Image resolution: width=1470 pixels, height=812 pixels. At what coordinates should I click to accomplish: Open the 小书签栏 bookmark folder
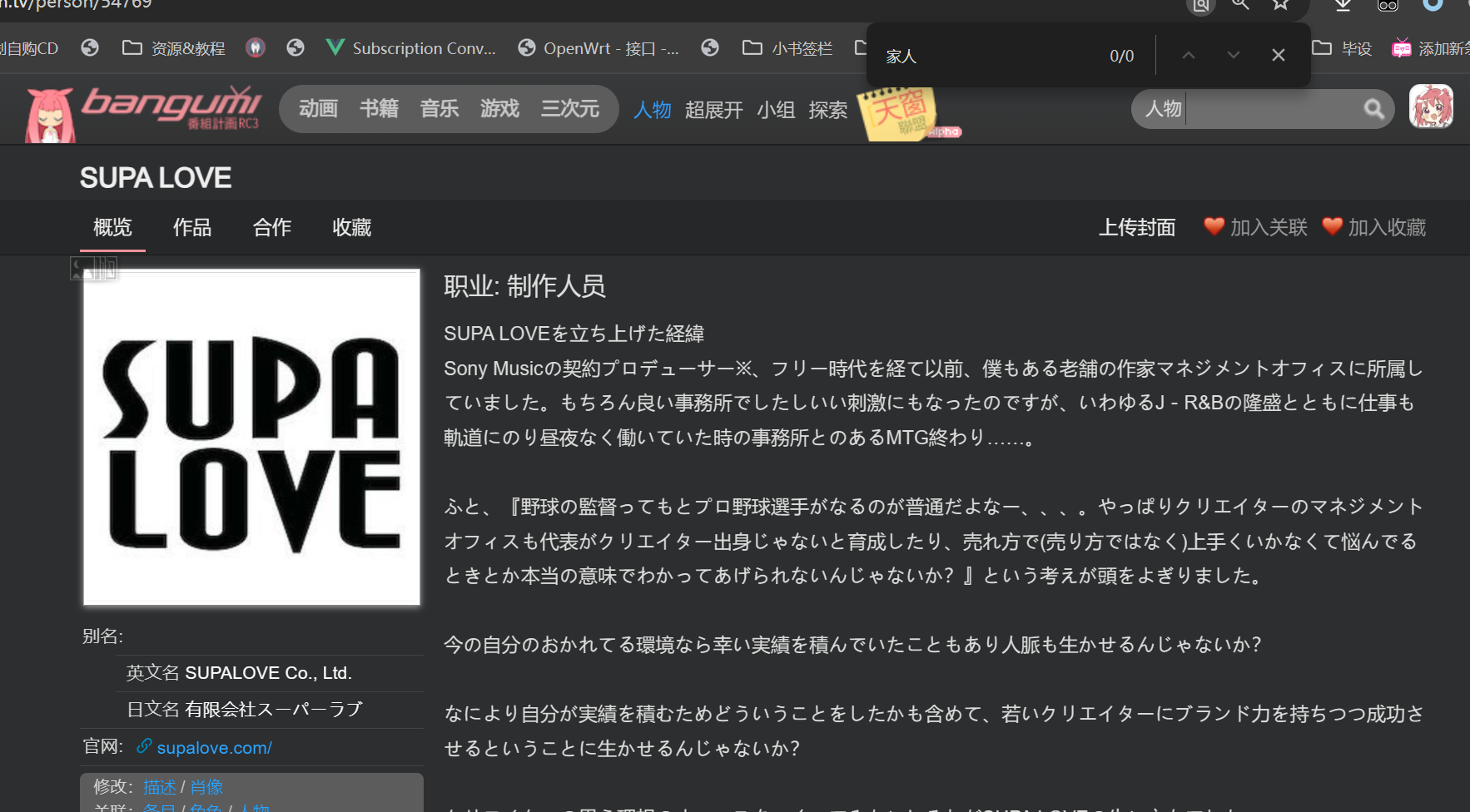coord(787,48)
